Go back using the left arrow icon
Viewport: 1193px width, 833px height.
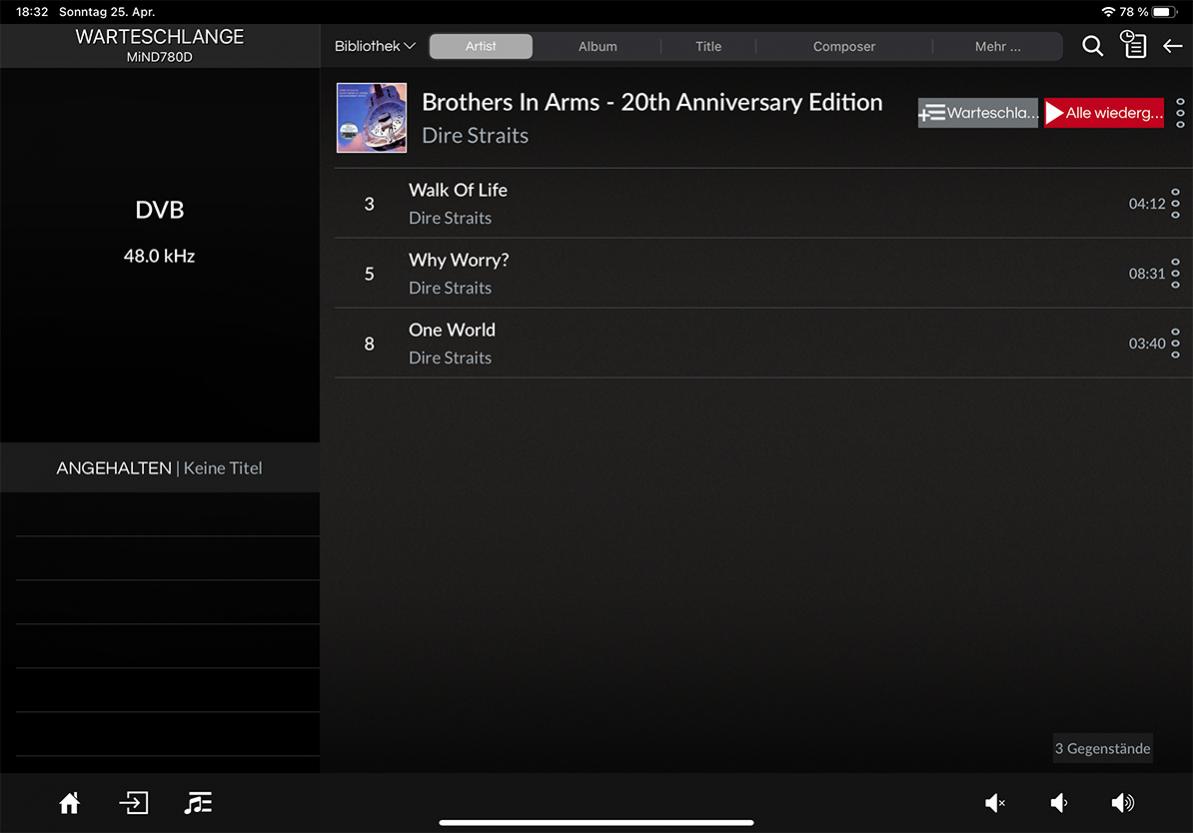tap(1172, 46)
